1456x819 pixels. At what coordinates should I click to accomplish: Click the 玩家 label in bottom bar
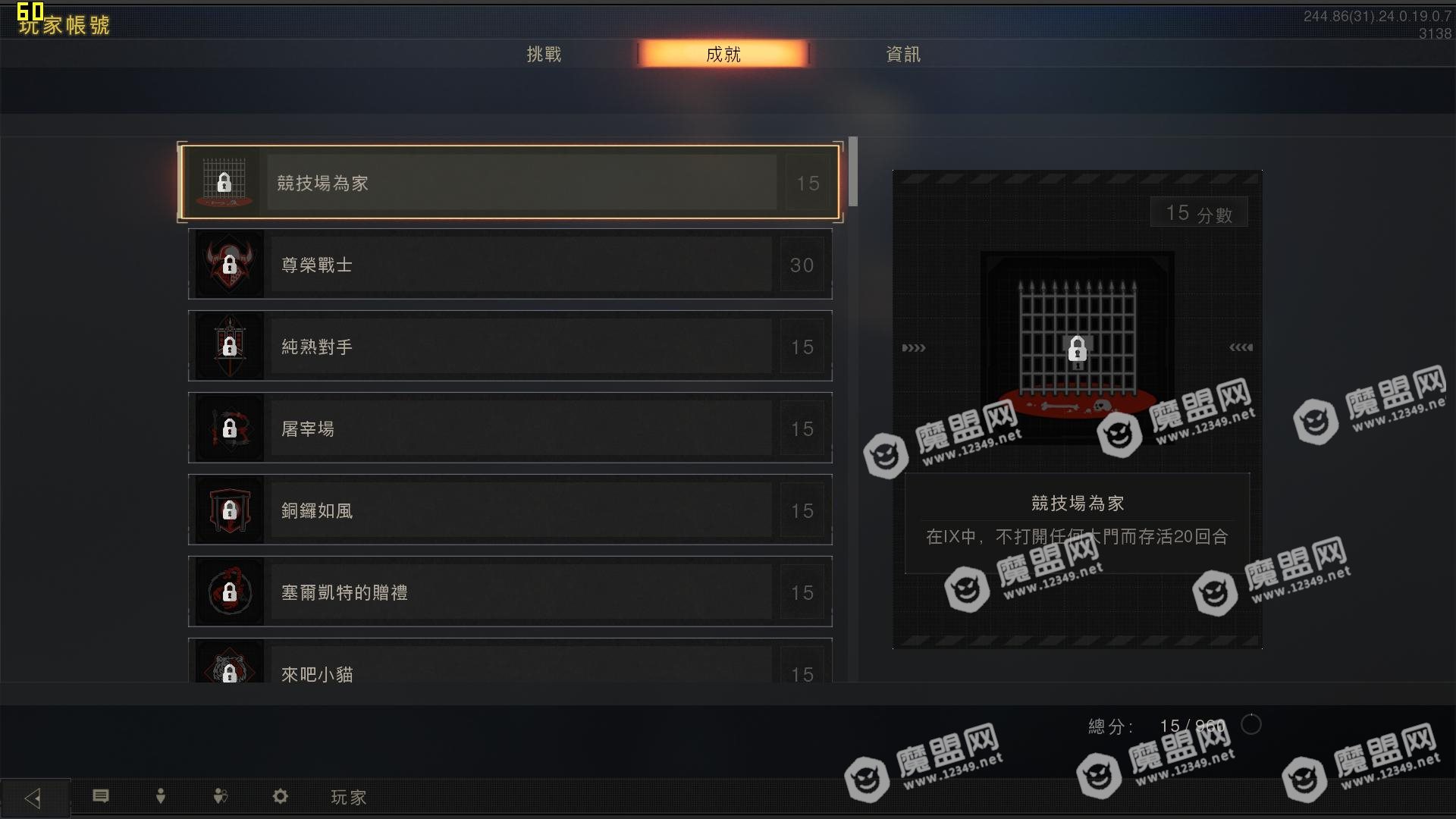click(x=349, y=797)
